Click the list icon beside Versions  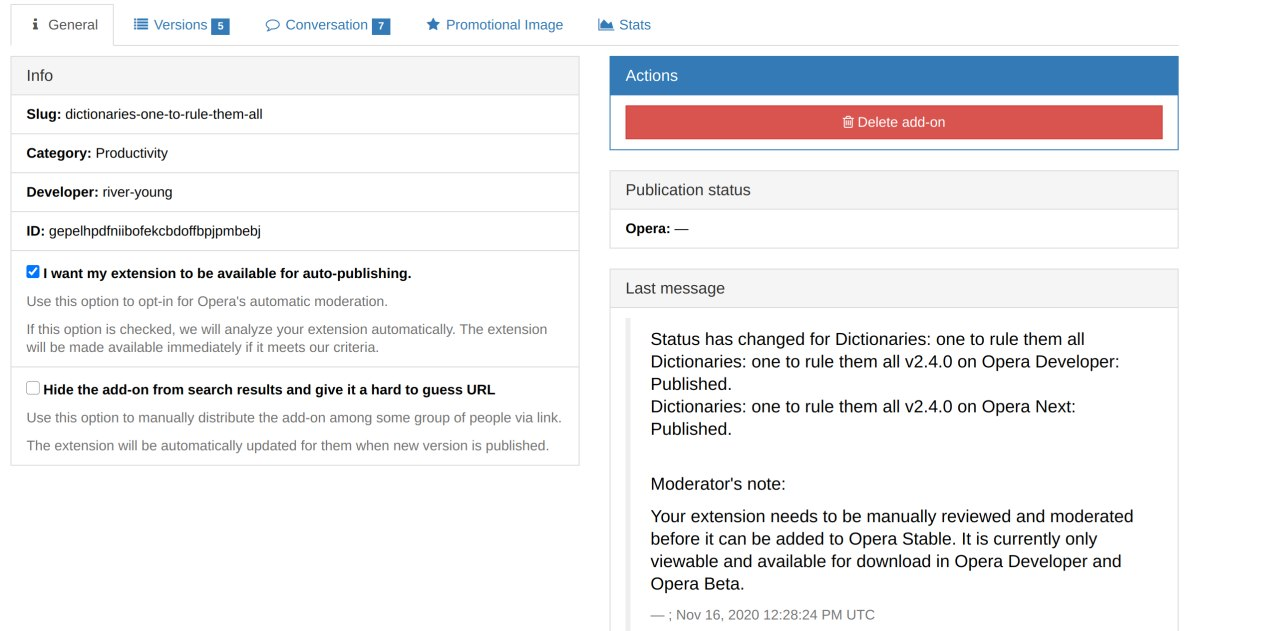pyautogui.click(x=141, y=24)
